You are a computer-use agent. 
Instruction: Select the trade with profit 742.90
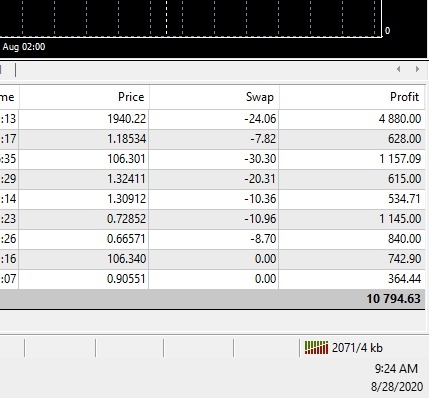pyautogui.click(x=213, y=259)
